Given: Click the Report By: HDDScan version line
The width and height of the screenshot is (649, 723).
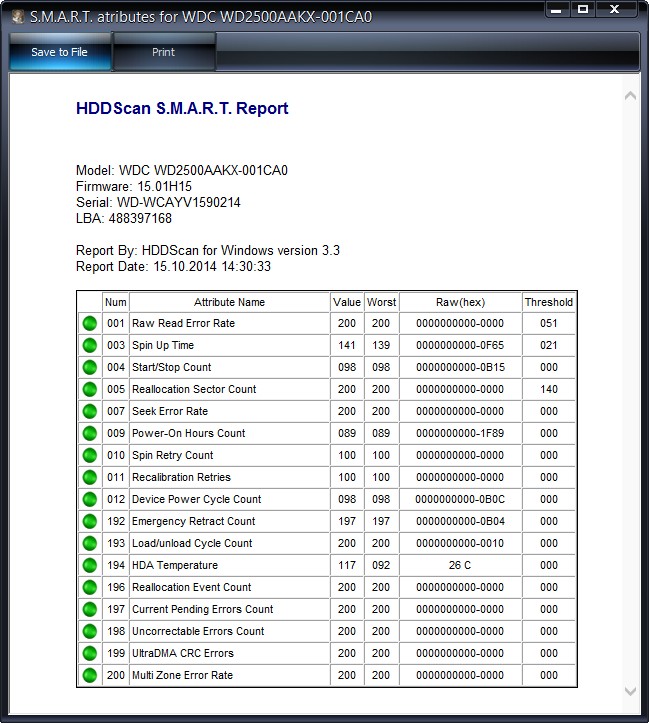Looking at the screenshot, I should click(208, 250).
